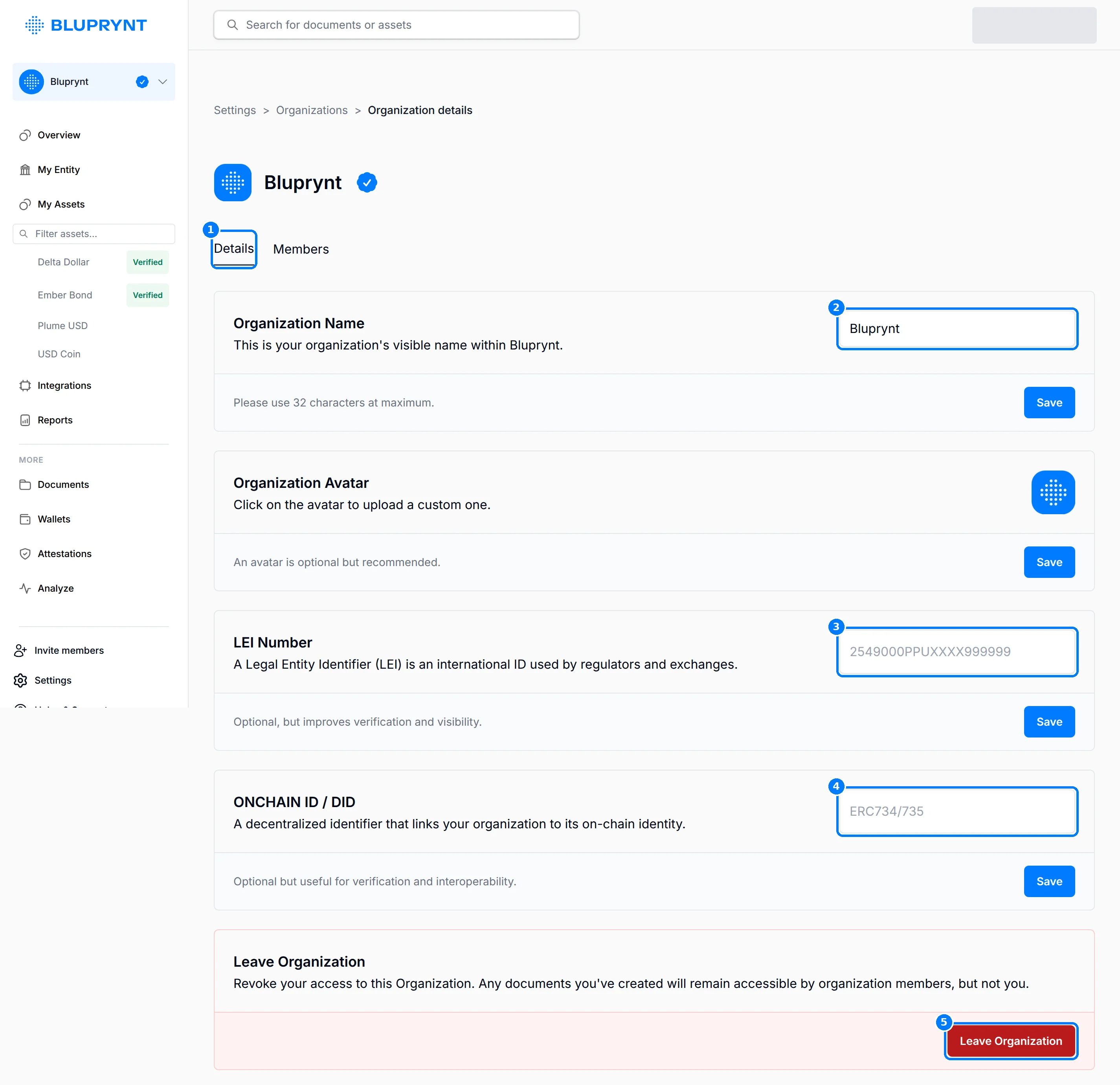
Task: Expand the Bluprynt organization switcher chevron
Action: tap(163, 82)
